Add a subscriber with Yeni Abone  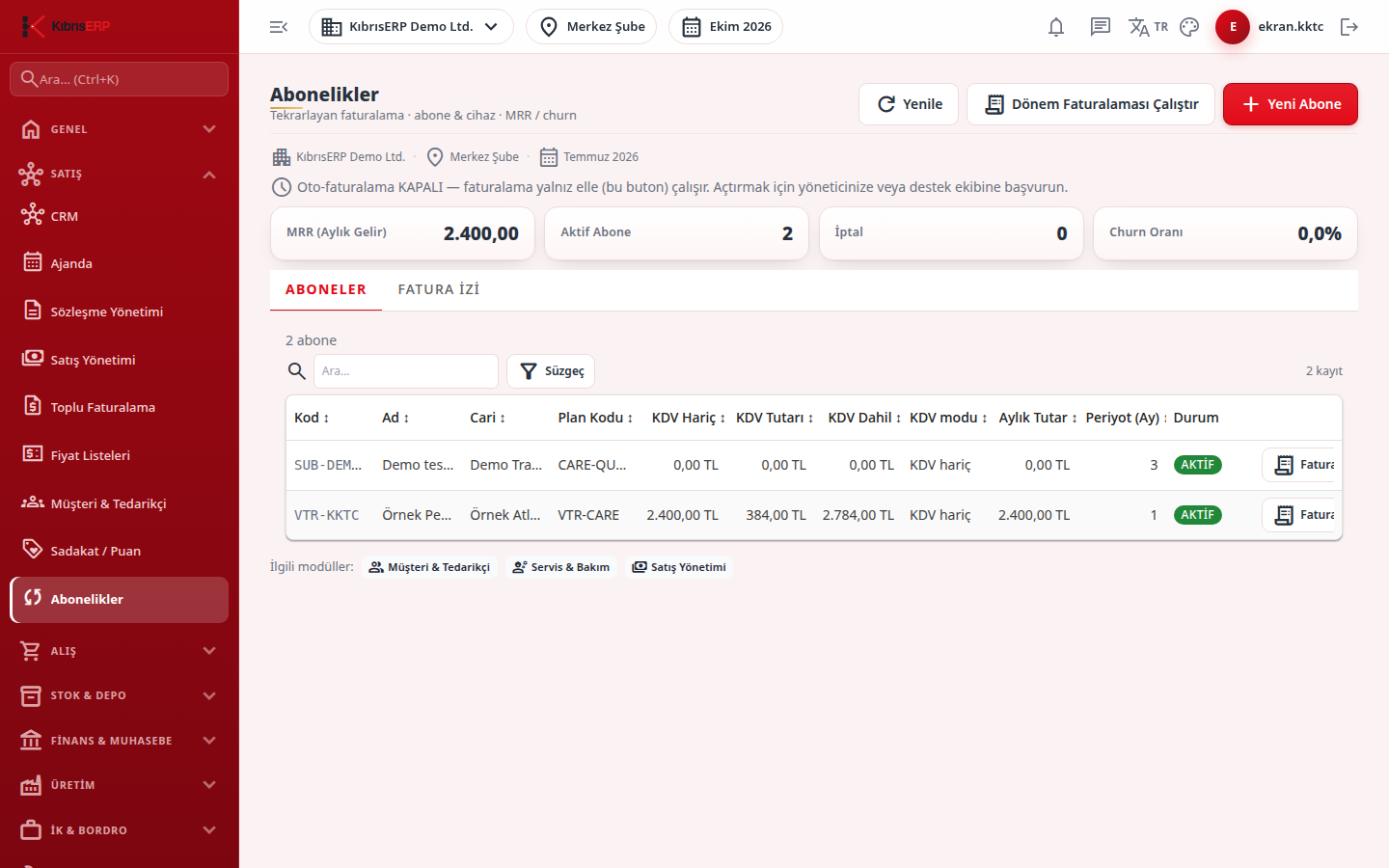pos(1291,104)
